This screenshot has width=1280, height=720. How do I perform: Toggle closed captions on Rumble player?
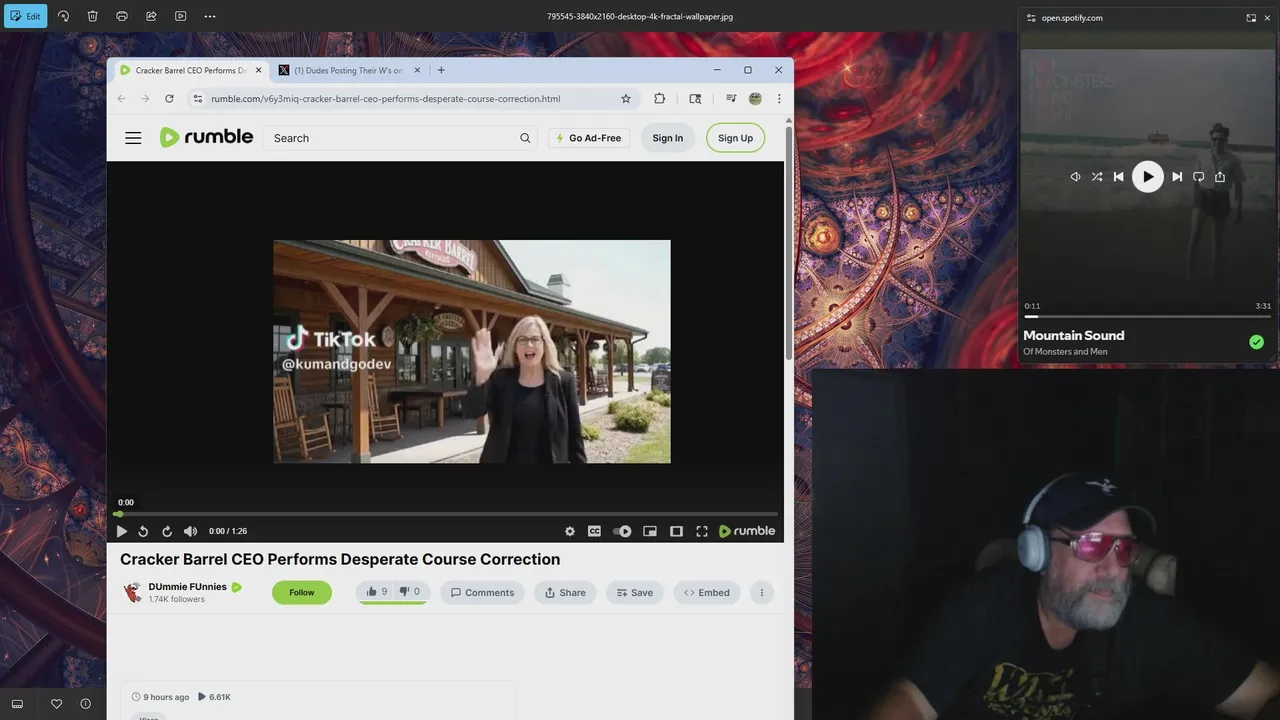(594, 531)
